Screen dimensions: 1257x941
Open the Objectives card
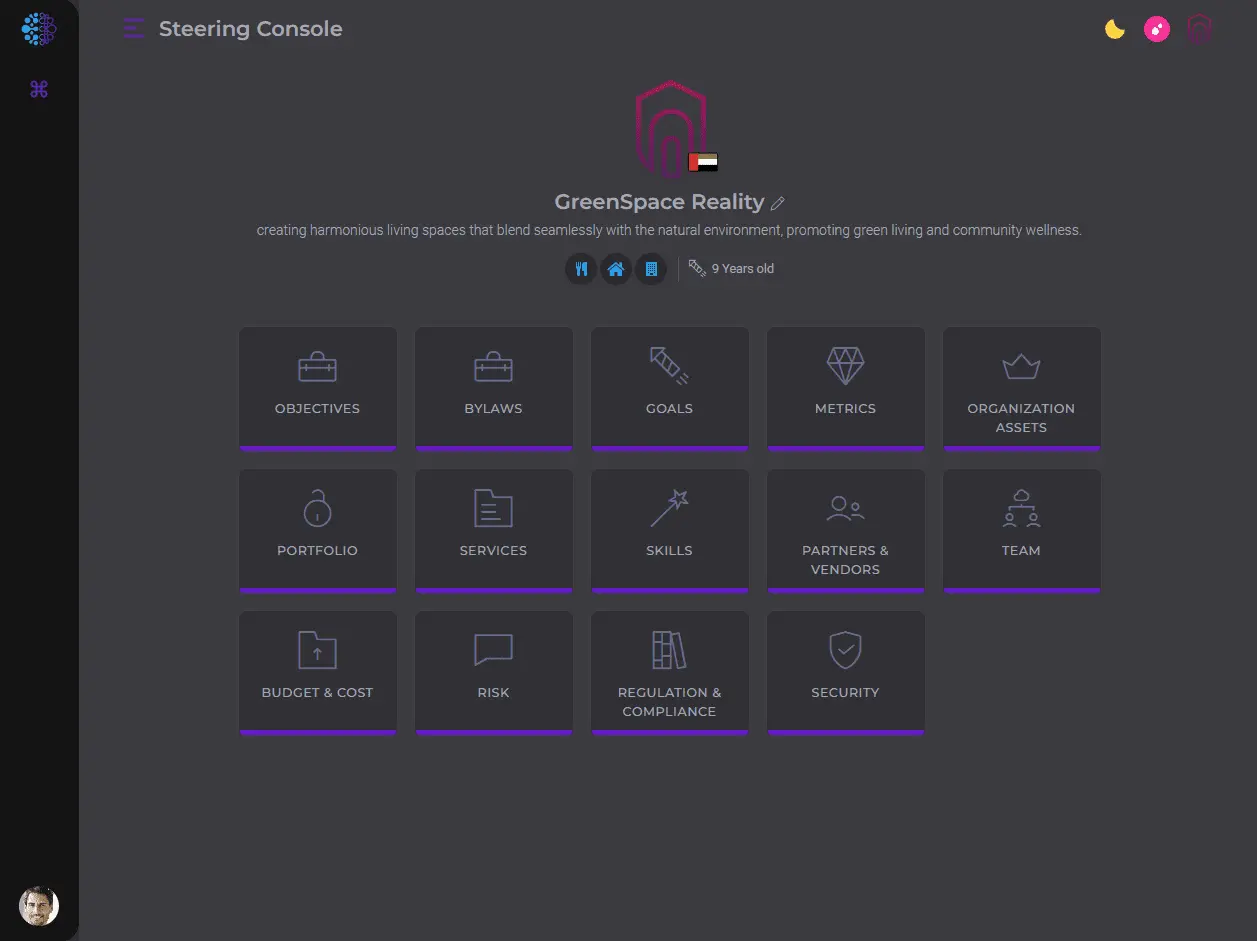point(318,389)
